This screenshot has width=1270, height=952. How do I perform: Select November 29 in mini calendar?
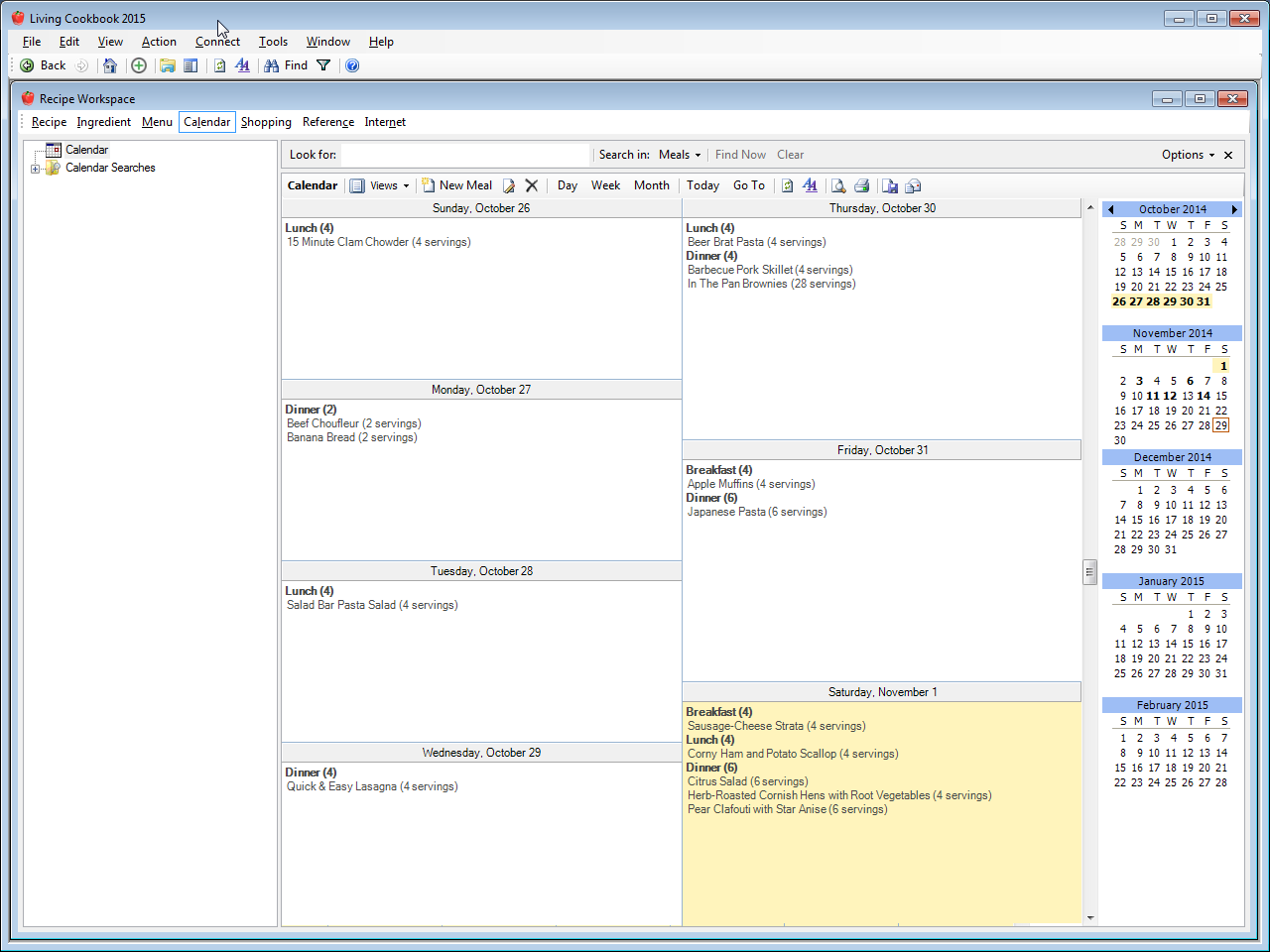coord(1221,425)
